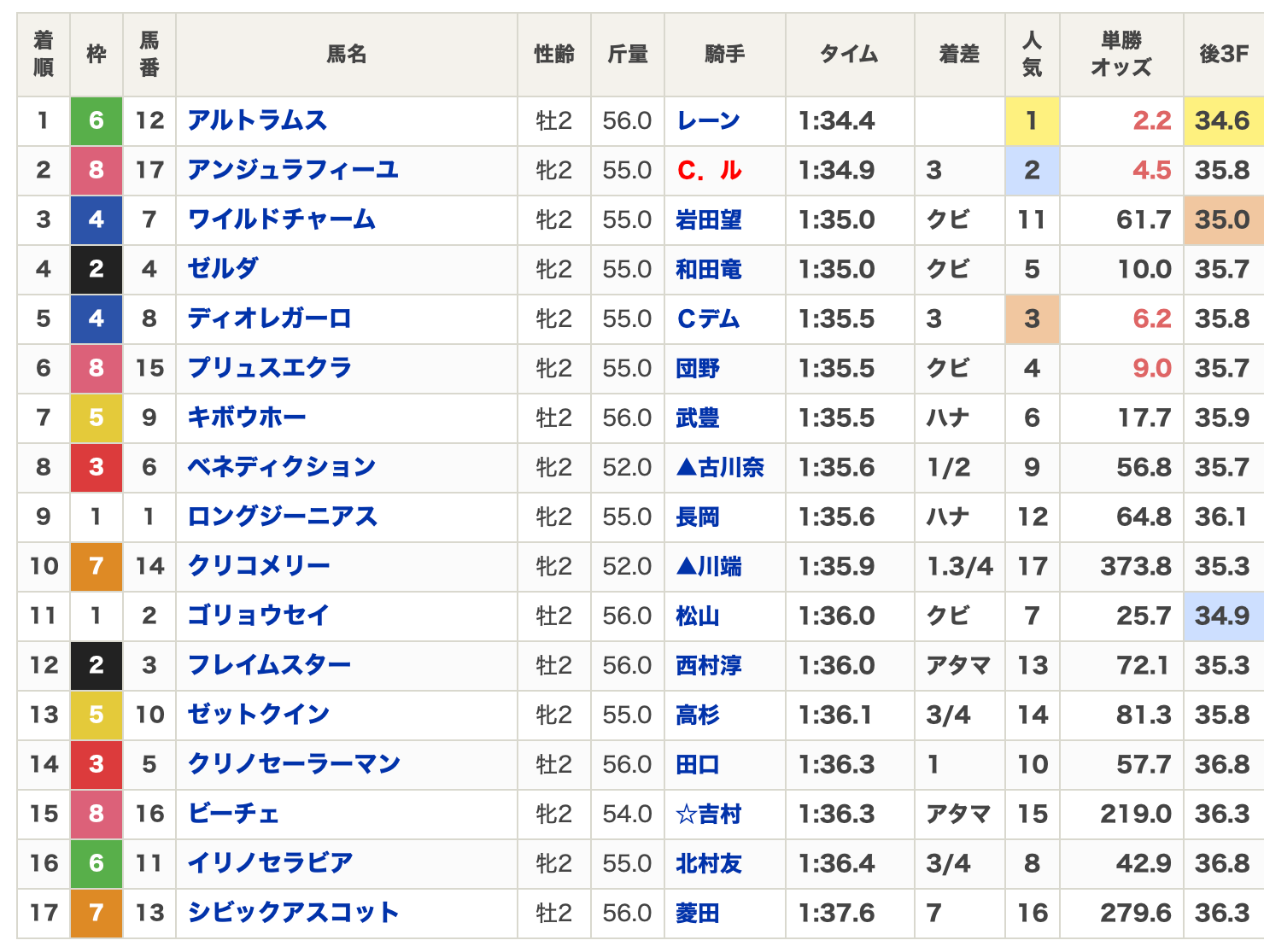Open horse アルトラムス link

(x=257, y=120)
